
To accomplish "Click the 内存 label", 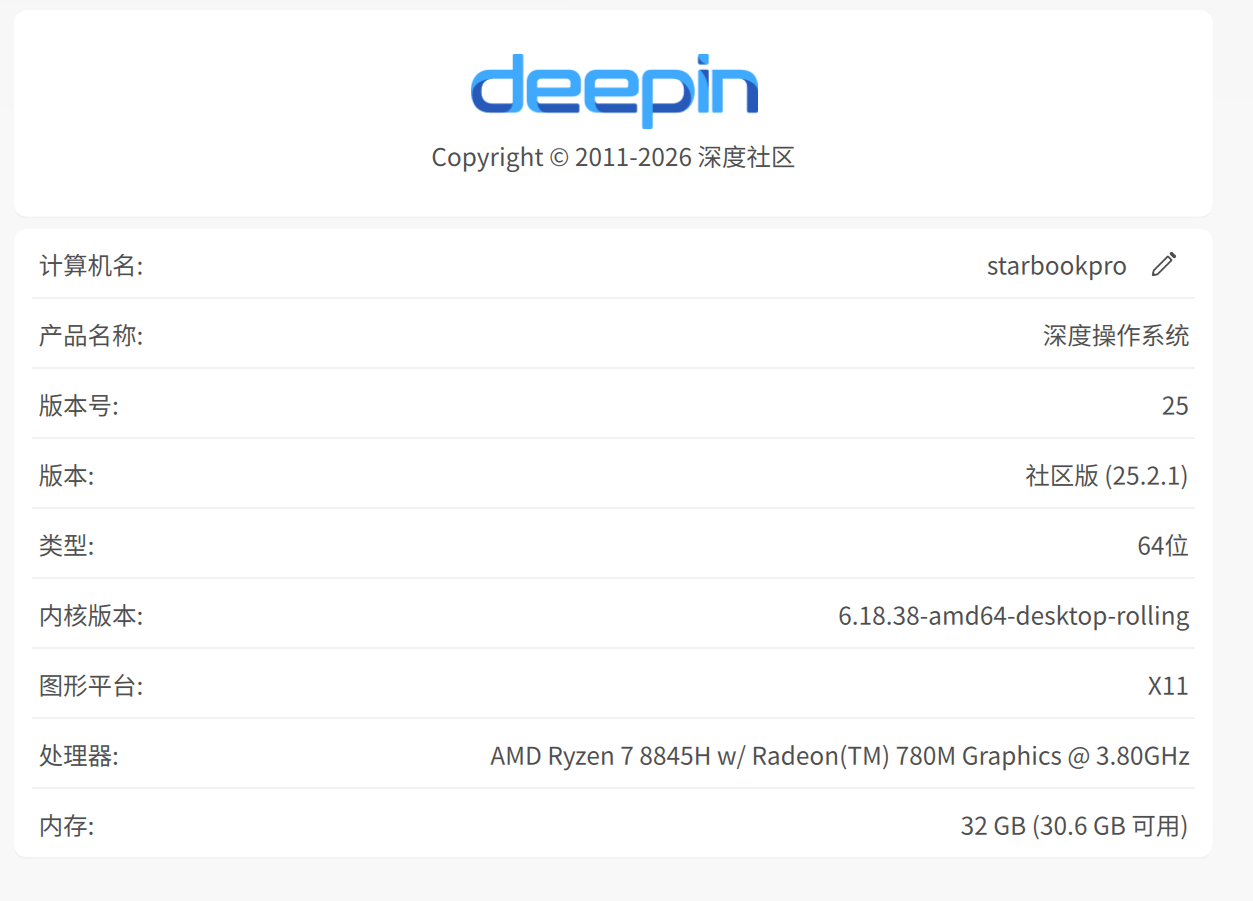I will pyautogui.click(x=66, y=826).
